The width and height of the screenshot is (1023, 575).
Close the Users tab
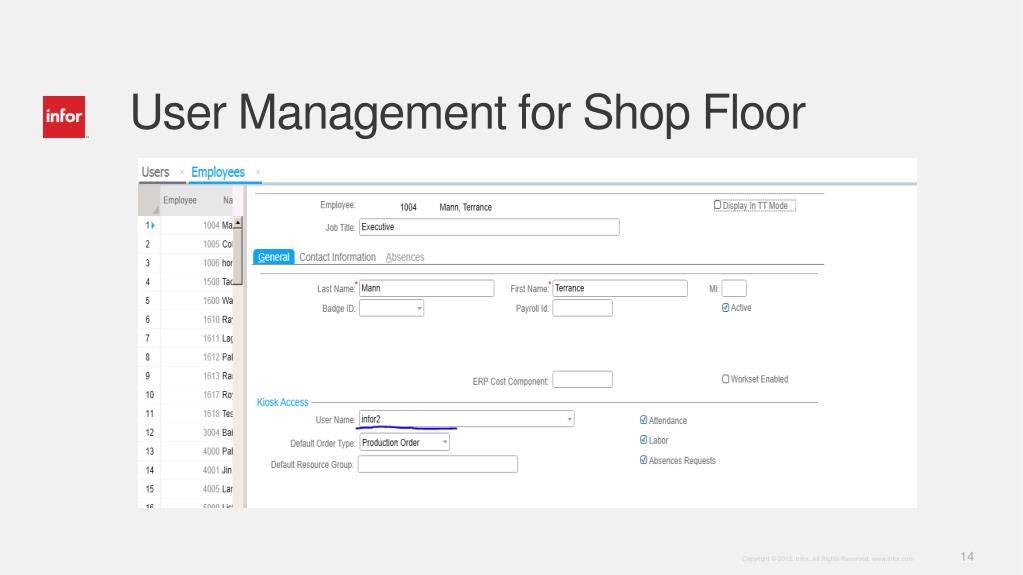181,172
